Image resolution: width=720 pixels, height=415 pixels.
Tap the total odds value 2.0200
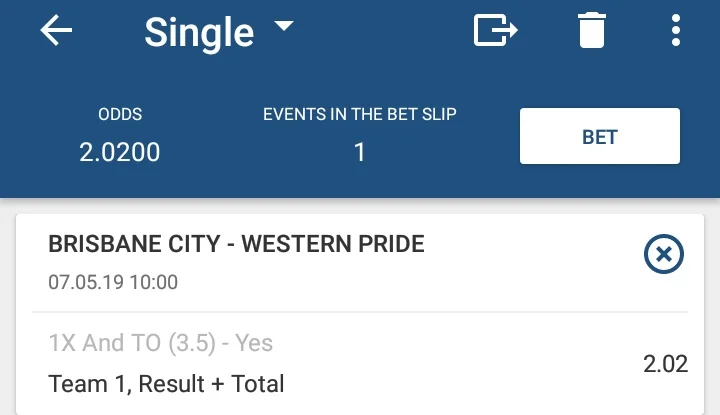point(120,152)
